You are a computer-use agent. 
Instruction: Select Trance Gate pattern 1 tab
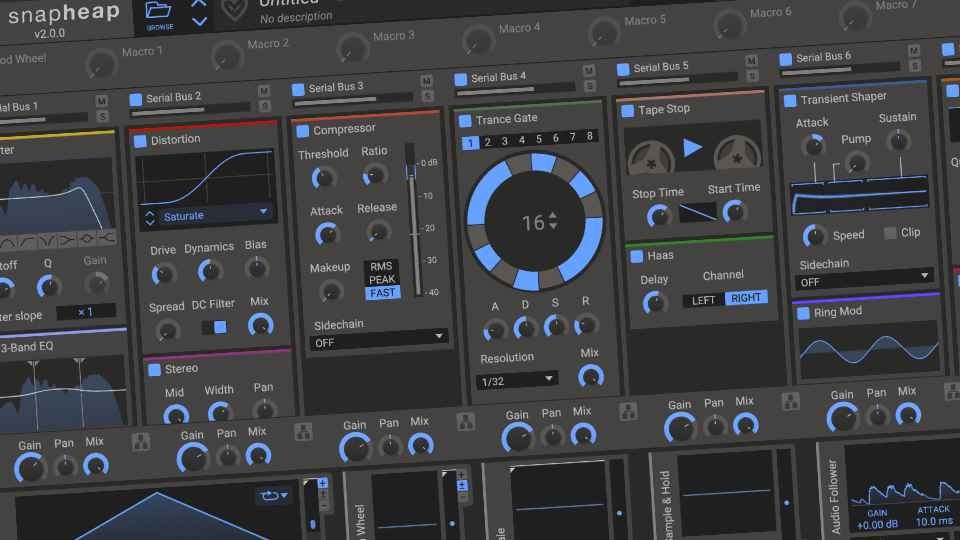[x=470, y=143]
